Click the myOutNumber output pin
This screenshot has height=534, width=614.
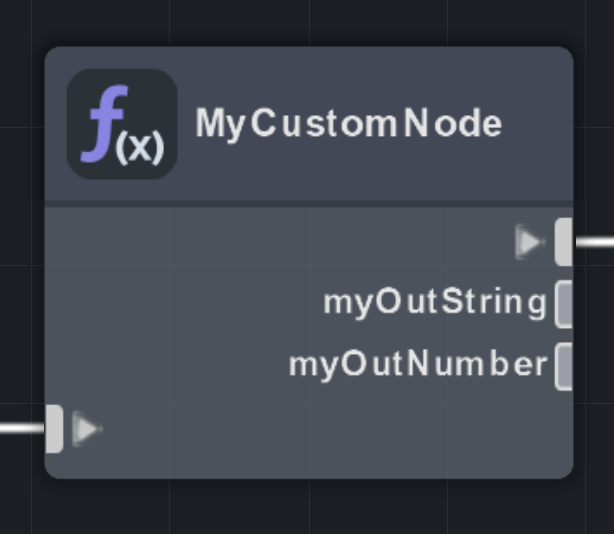[564, 366]
